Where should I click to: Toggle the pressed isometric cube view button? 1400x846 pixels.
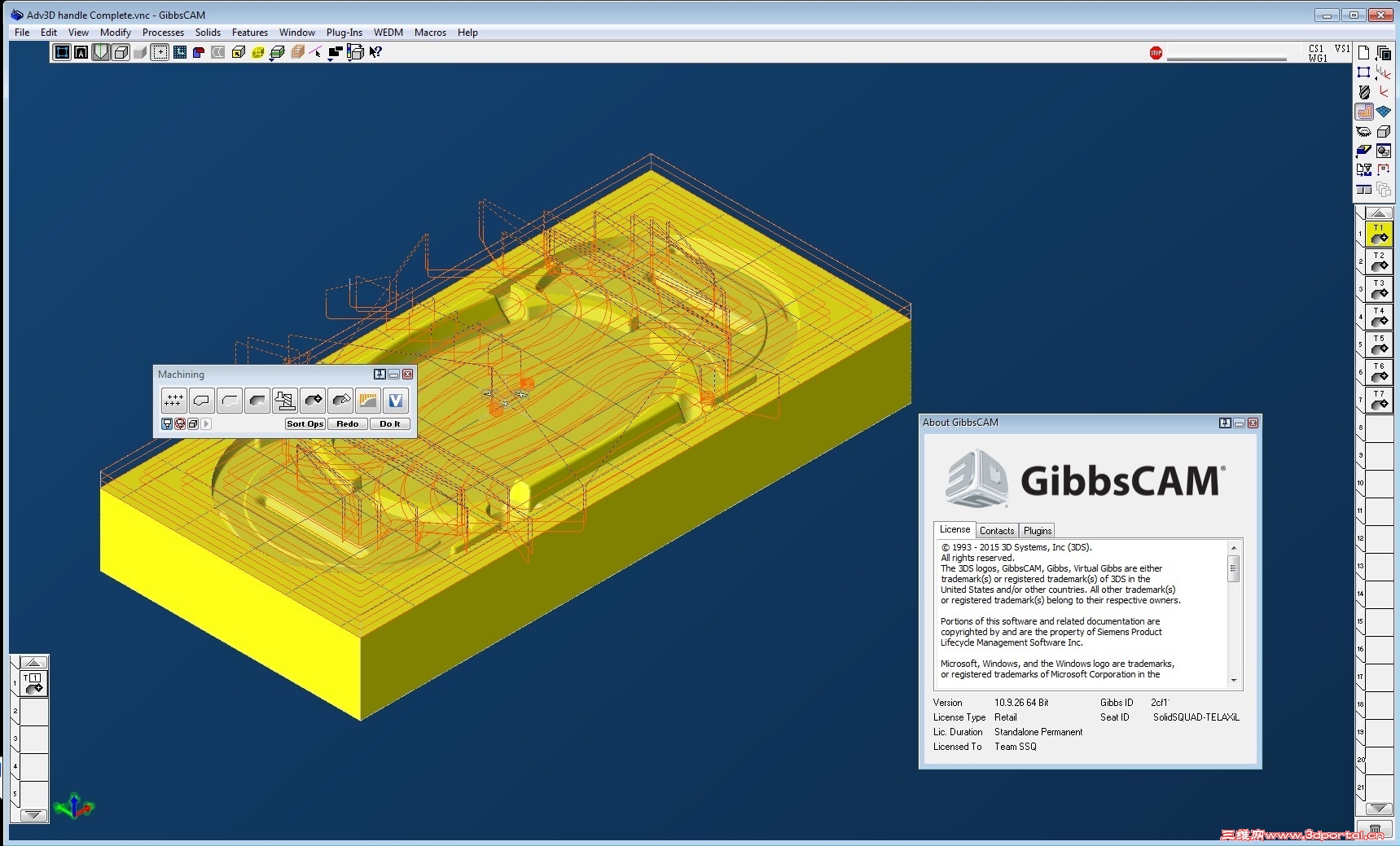pyautogui.click(x=121, y=52)
